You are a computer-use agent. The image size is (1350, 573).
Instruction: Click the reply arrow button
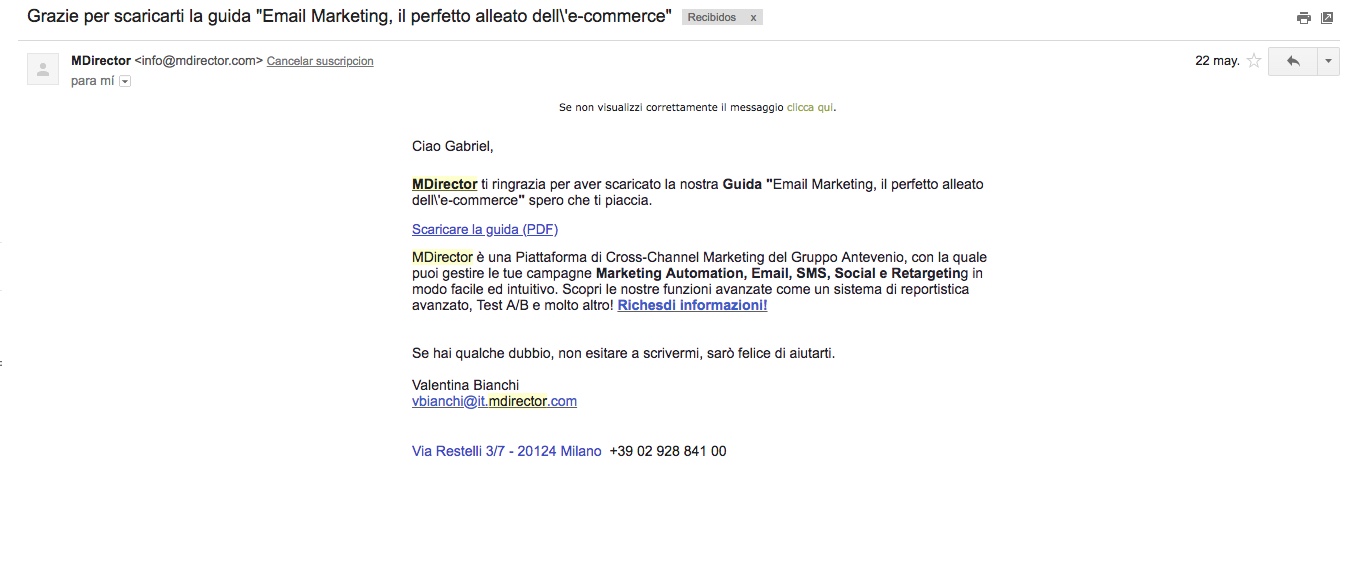[x=1293, y=61]
